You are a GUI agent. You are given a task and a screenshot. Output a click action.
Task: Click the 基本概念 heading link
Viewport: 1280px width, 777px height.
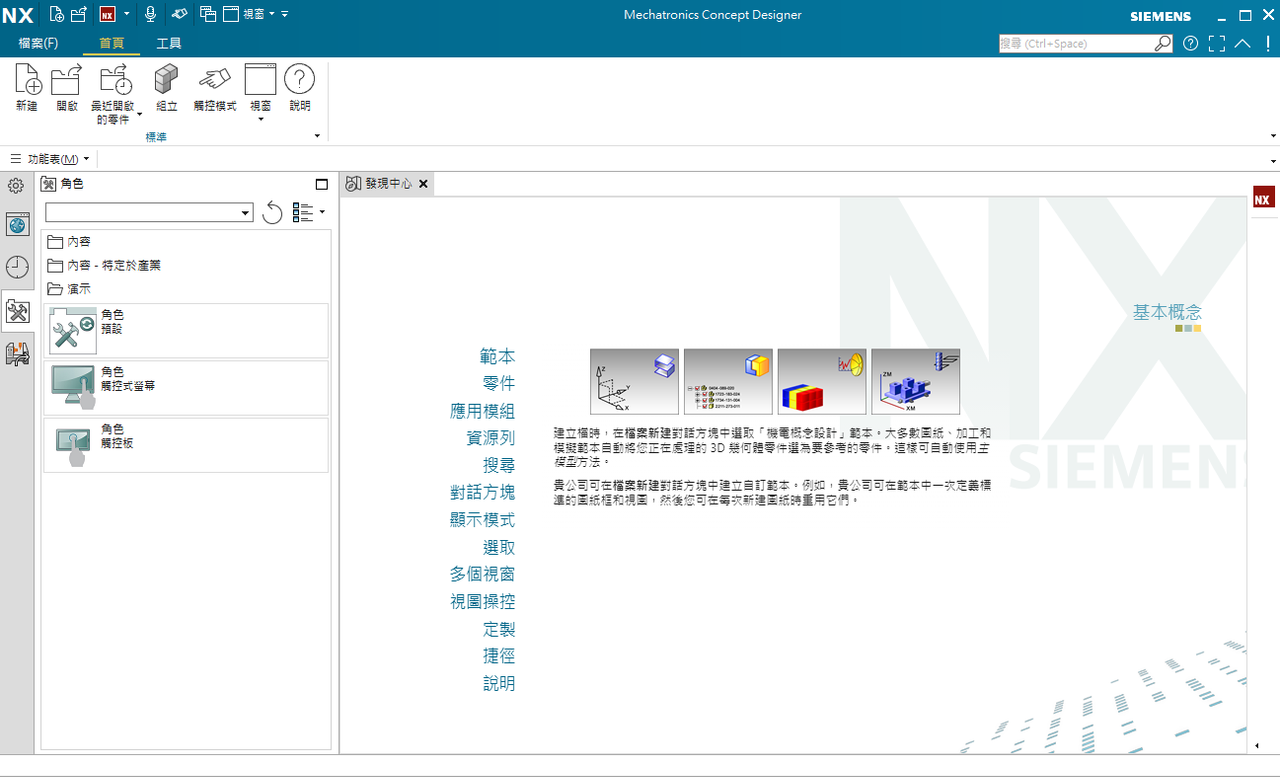click(x=1167, y=312)
